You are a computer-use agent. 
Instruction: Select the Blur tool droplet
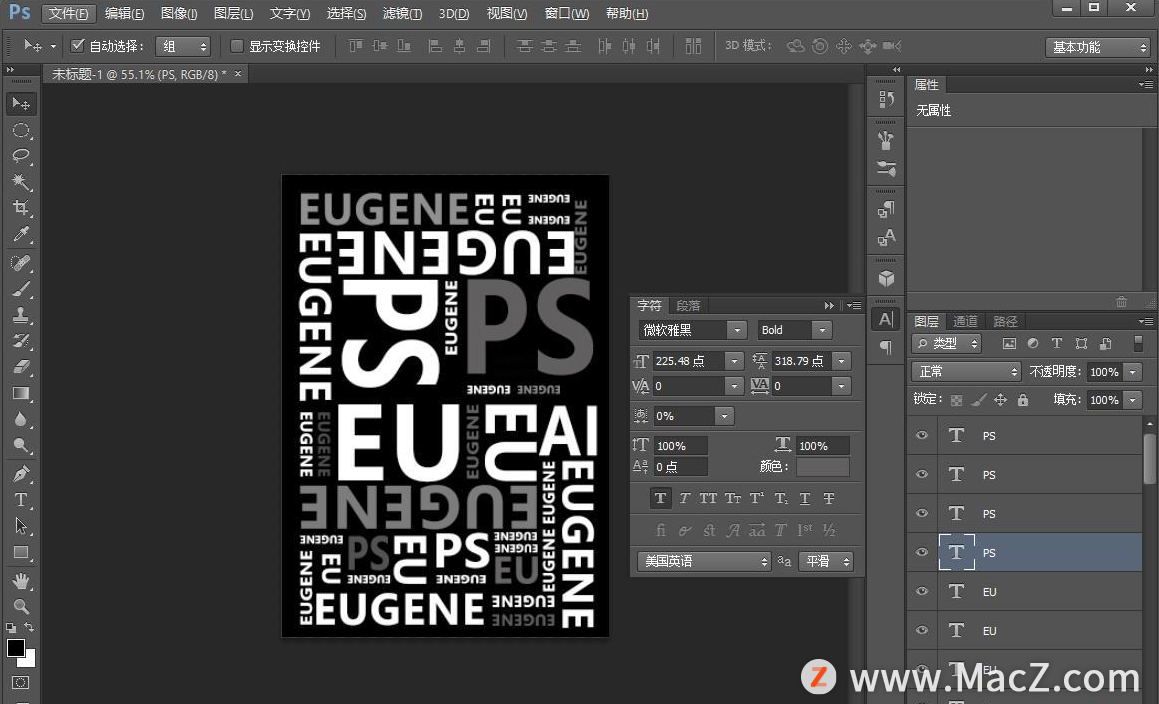pos(21,419)
